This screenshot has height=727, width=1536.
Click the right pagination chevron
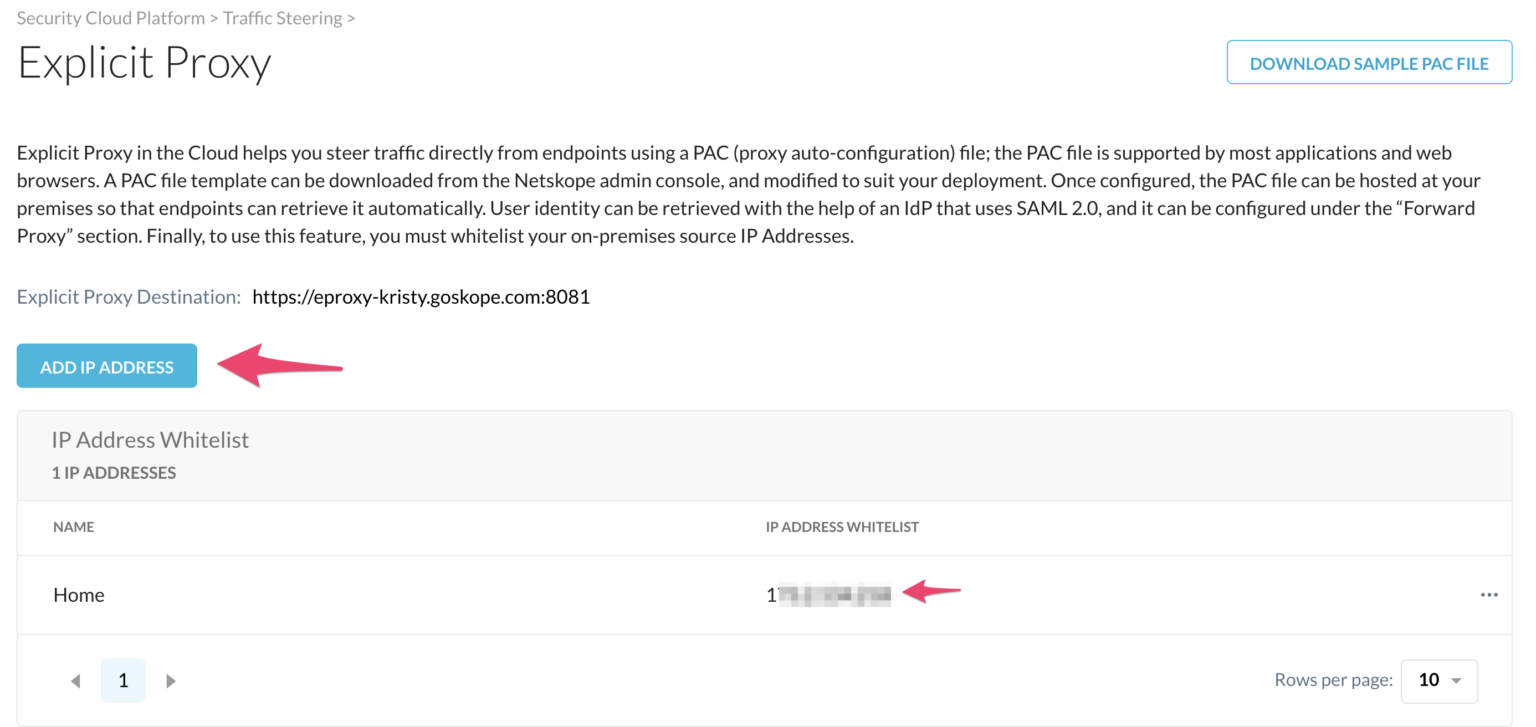[x=171, y=680]
